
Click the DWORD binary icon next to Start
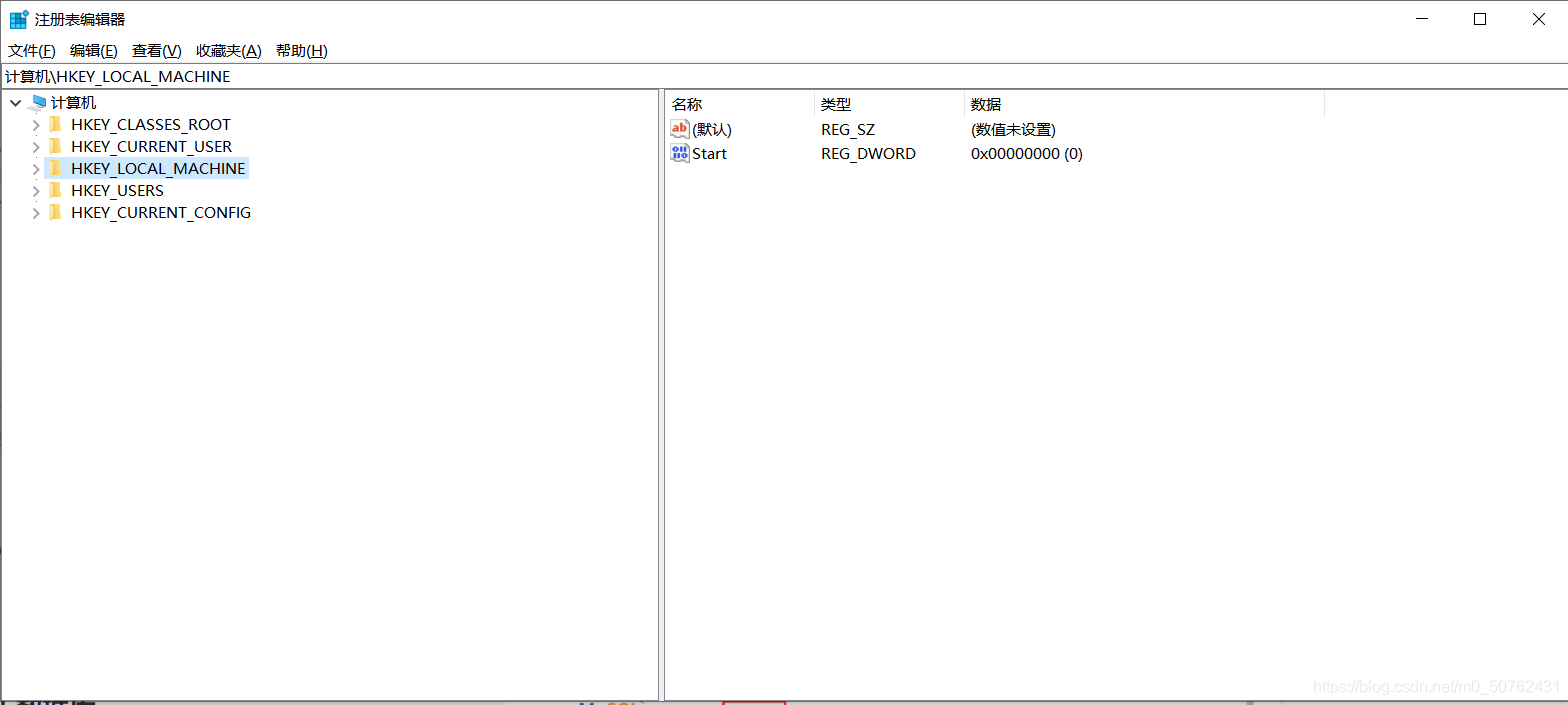click(x=680, y=153)
